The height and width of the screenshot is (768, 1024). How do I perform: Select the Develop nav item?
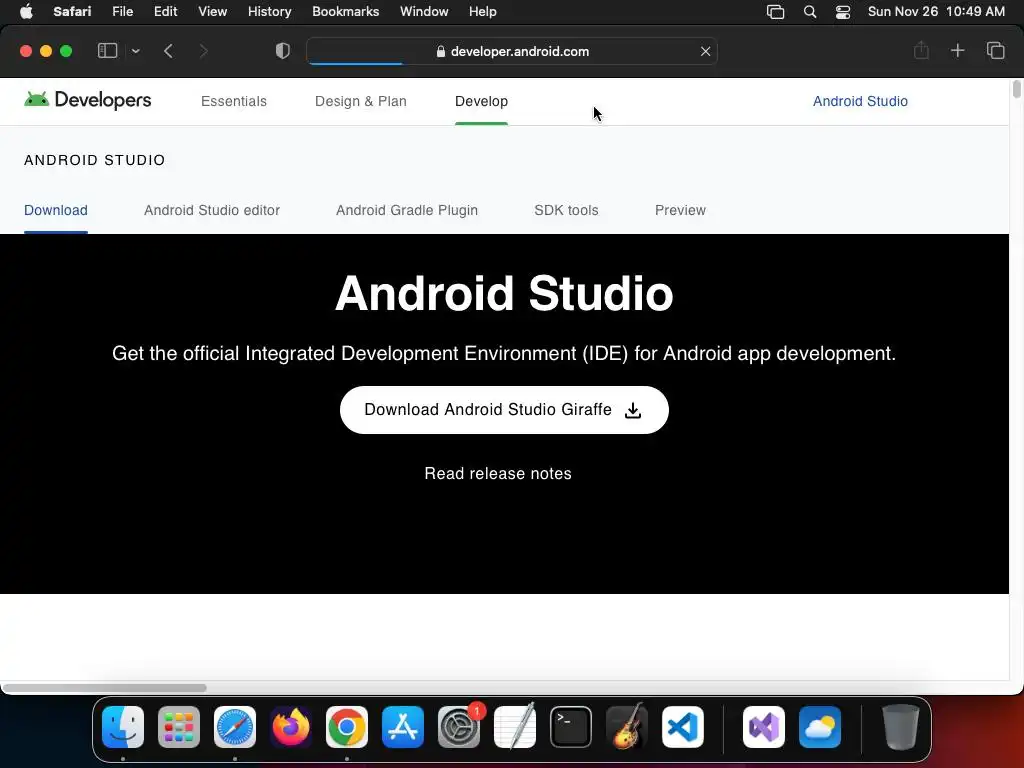coord(481,101)
